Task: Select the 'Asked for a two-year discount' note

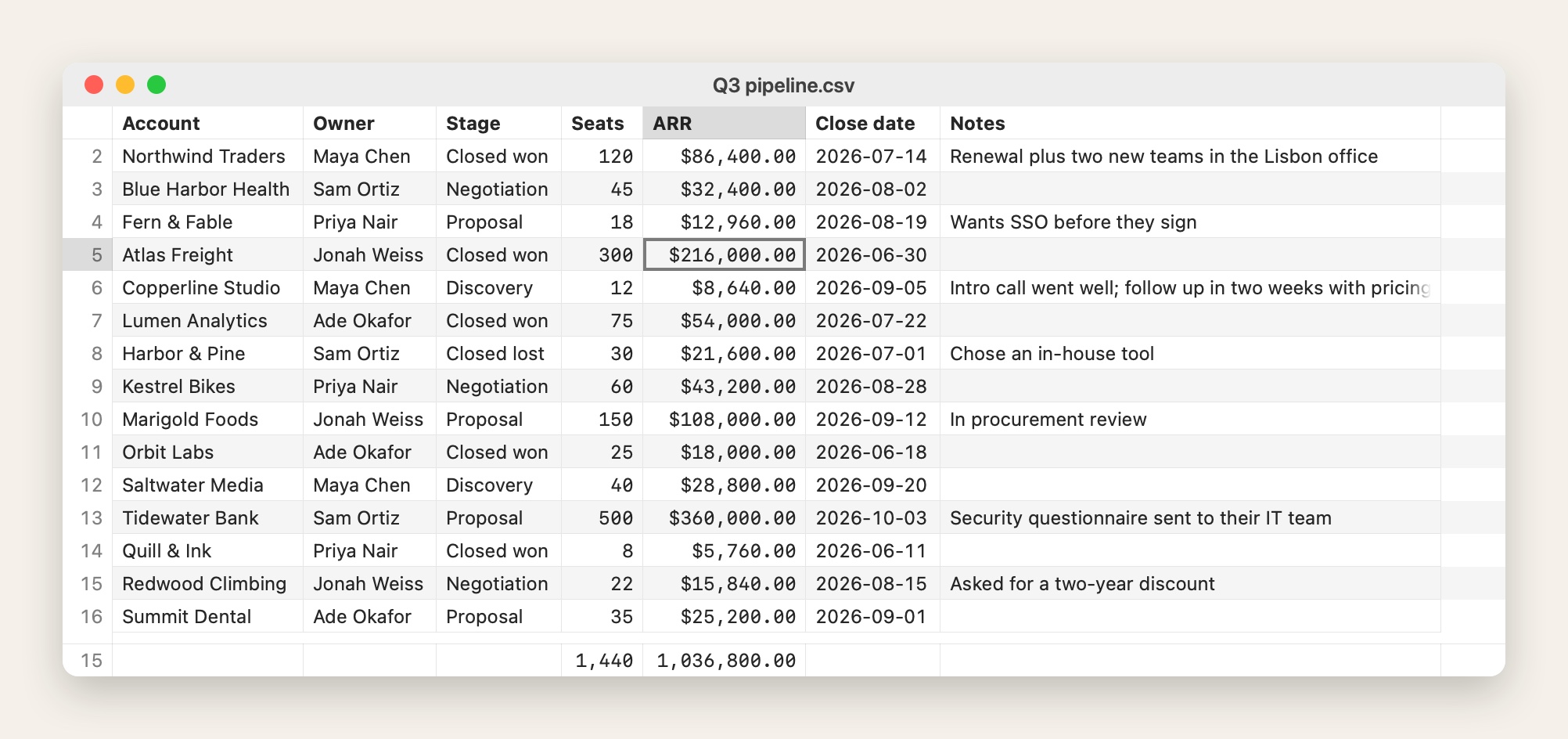Action: tap(1190, 583)
